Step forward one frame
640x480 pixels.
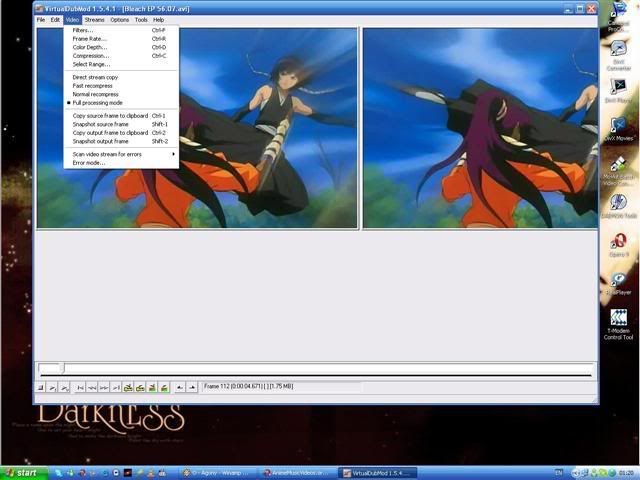104,387
